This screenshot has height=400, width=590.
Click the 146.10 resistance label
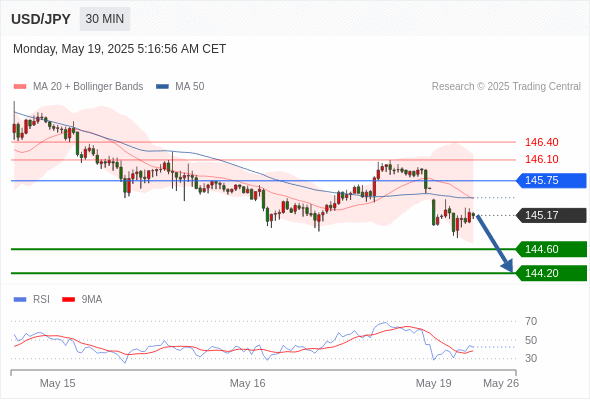tap(542, 159)
